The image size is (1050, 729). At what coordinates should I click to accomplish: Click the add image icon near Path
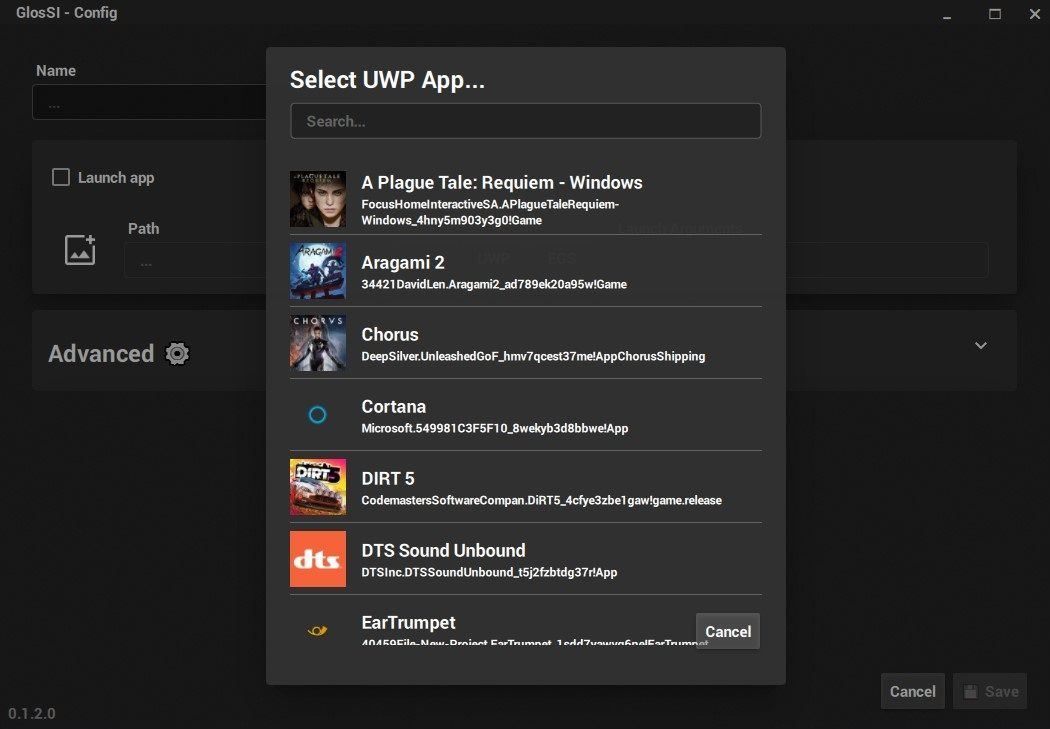click(80, 250)
